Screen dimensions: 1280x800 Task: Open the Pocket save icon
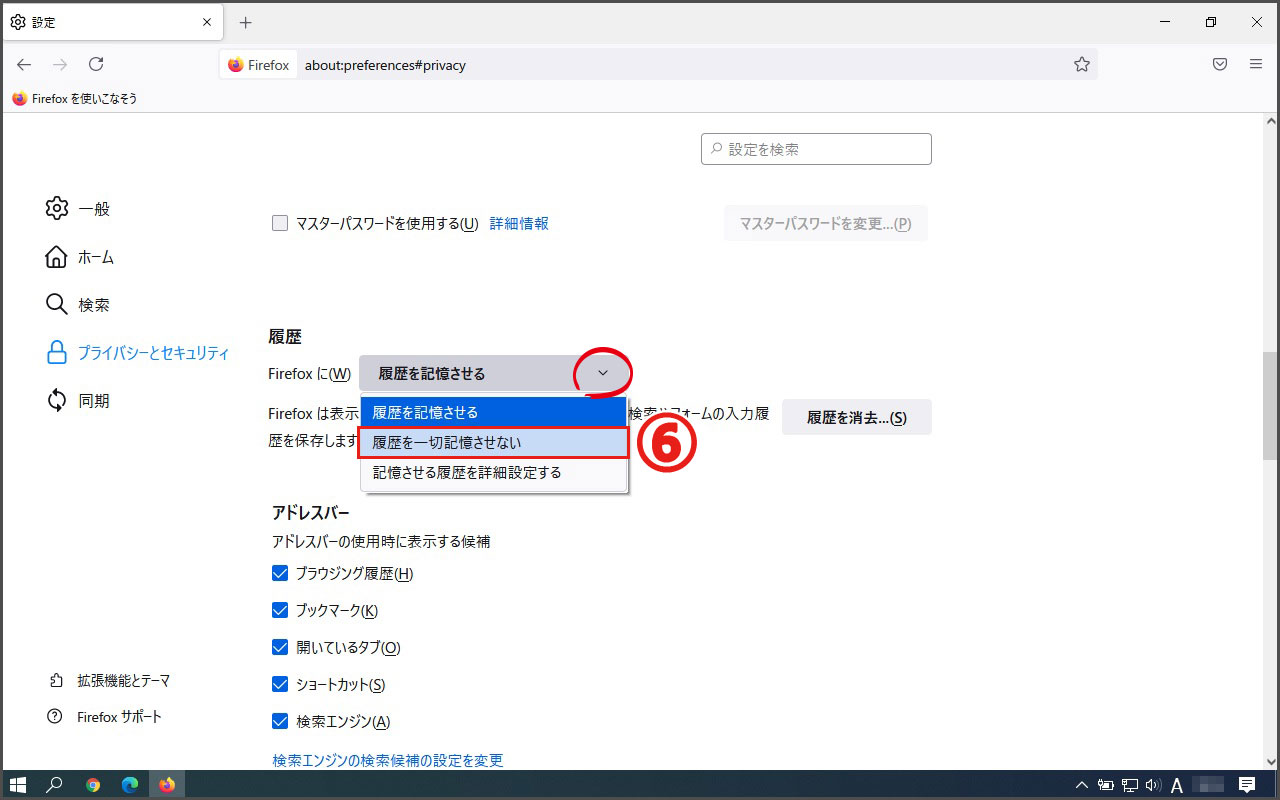click(1220, 64)
